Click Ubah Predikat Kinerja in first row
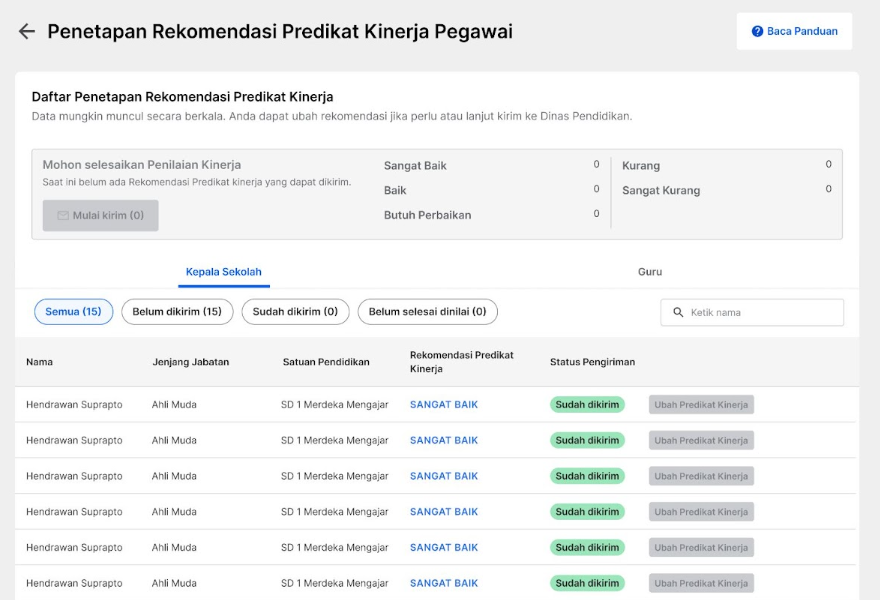The height and width of the screenshot is (600, 880). (x=701, y=405)
